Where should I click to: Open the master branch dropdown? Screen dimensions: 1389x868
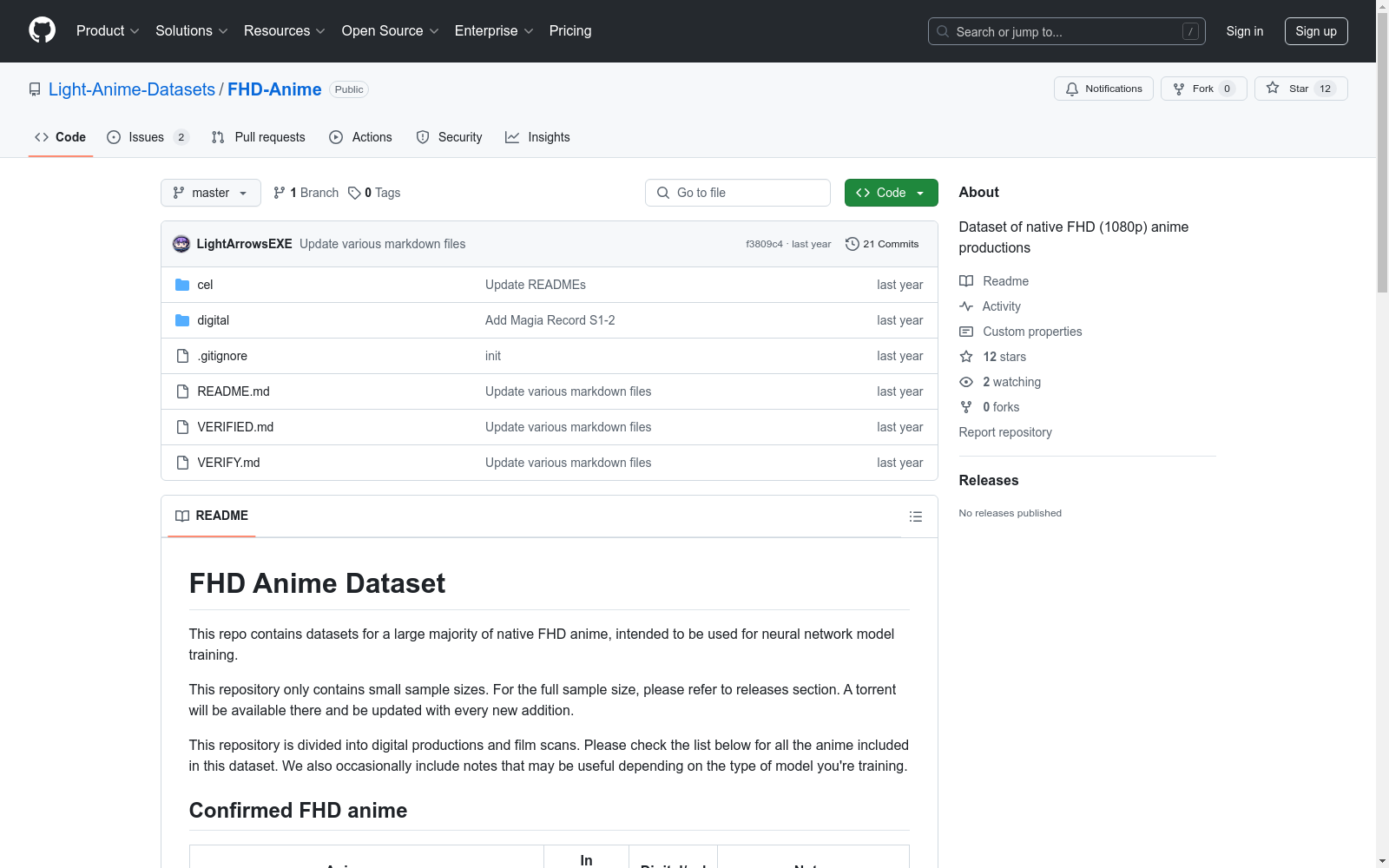point(211,193)
